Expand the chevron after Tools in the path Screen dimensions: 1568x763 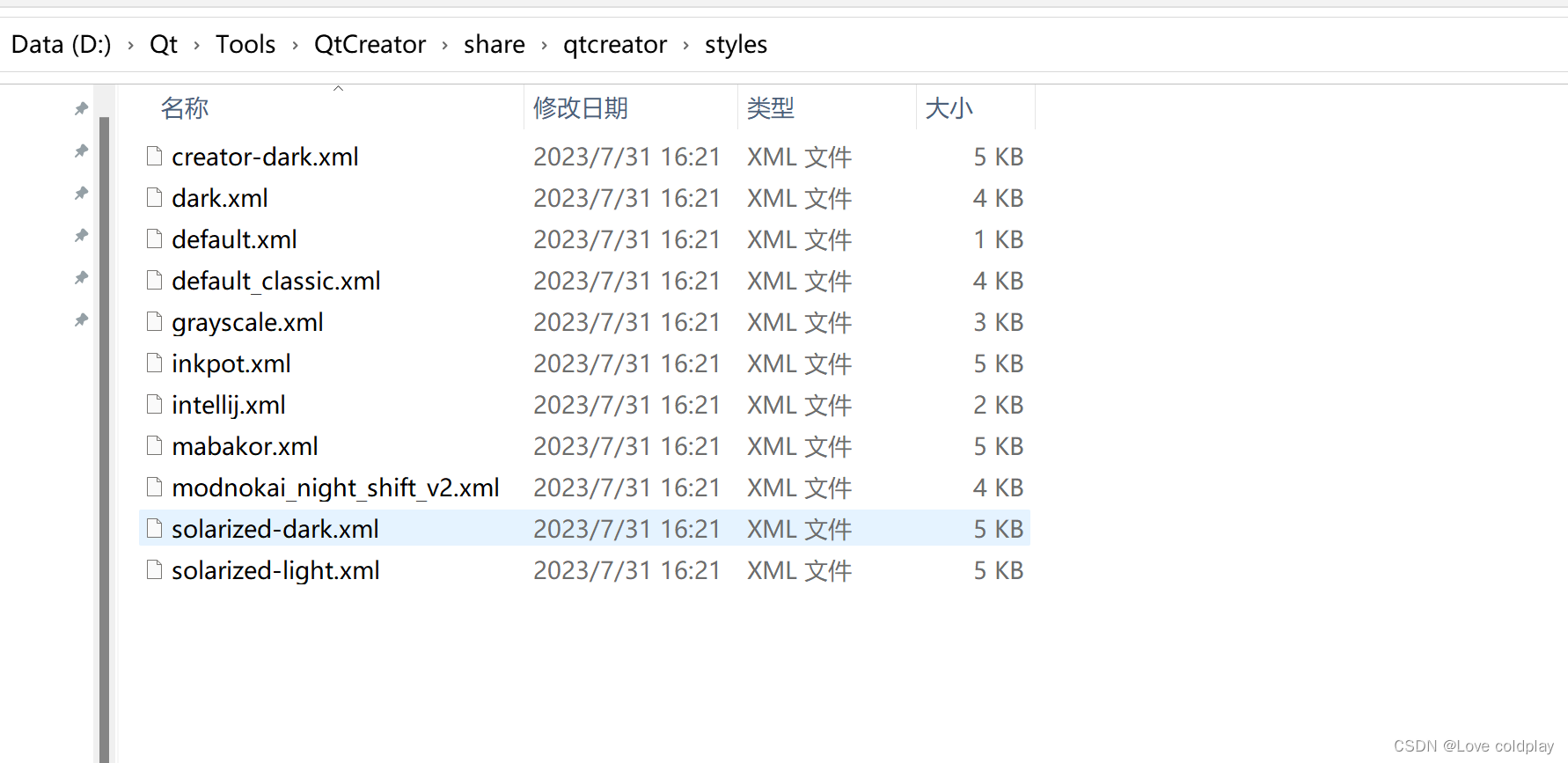295,45
